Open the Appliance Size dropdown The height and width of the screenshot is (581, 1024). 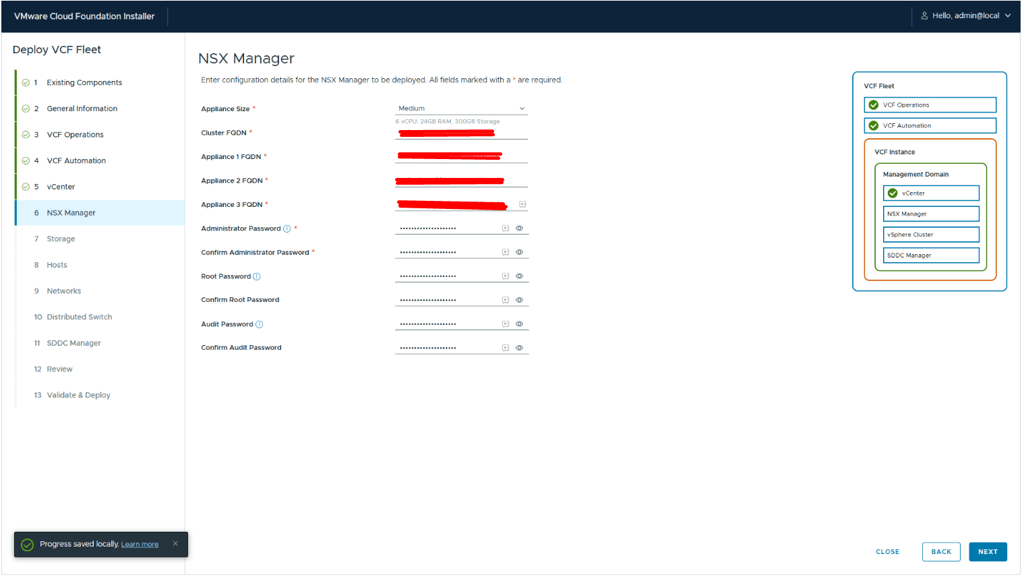[x=462, y=108]
